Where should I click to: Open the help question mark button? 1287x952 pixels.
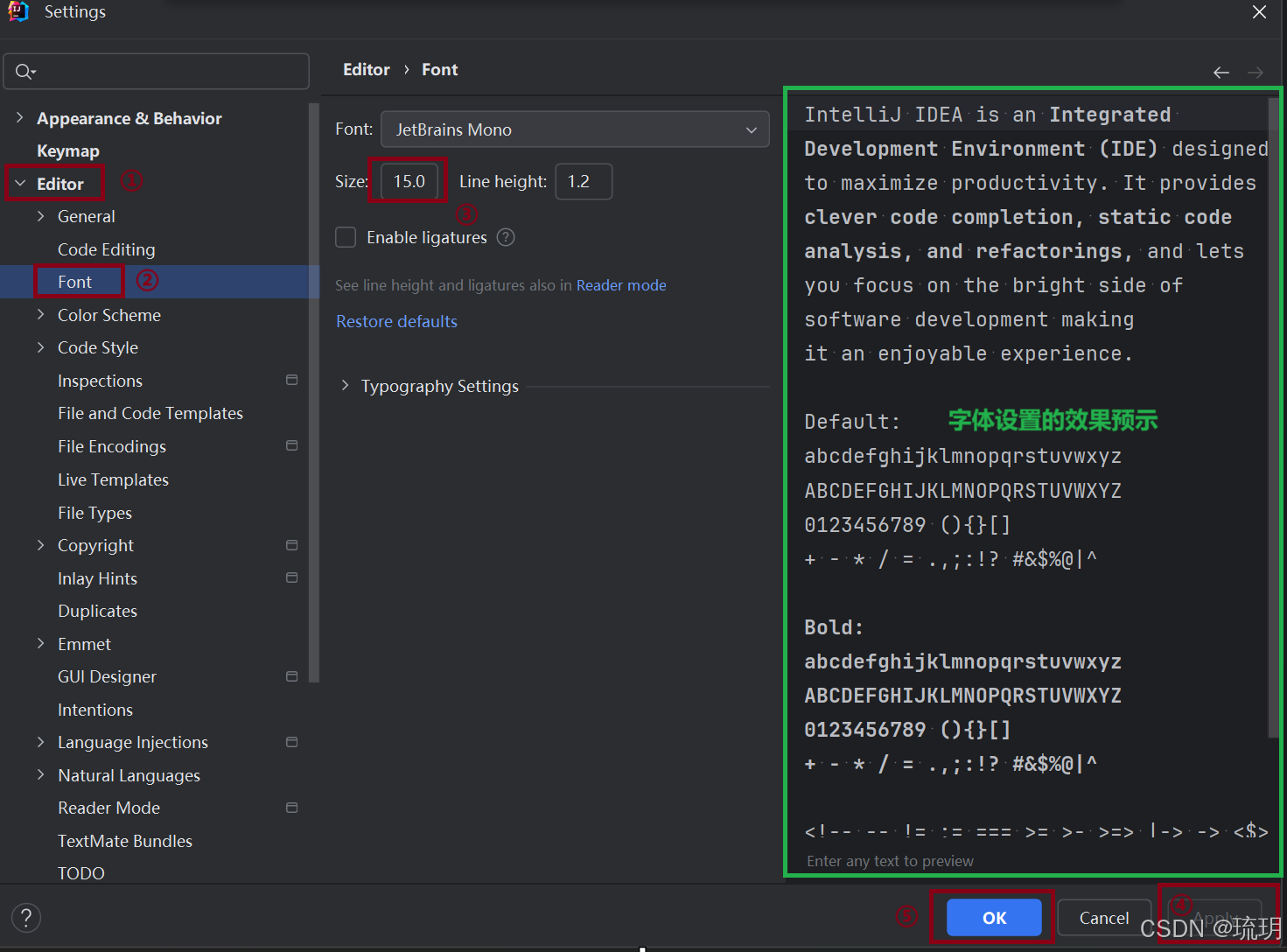click(26, 917)
